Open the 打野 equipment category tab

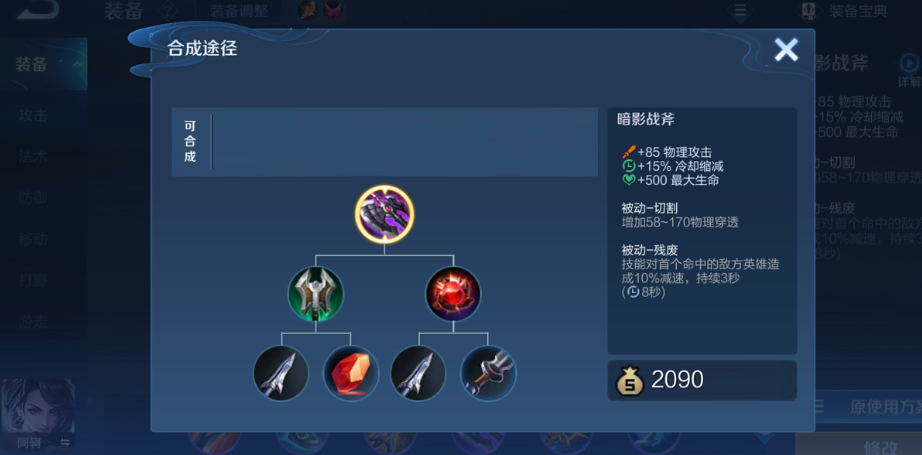tap(33, 280)
